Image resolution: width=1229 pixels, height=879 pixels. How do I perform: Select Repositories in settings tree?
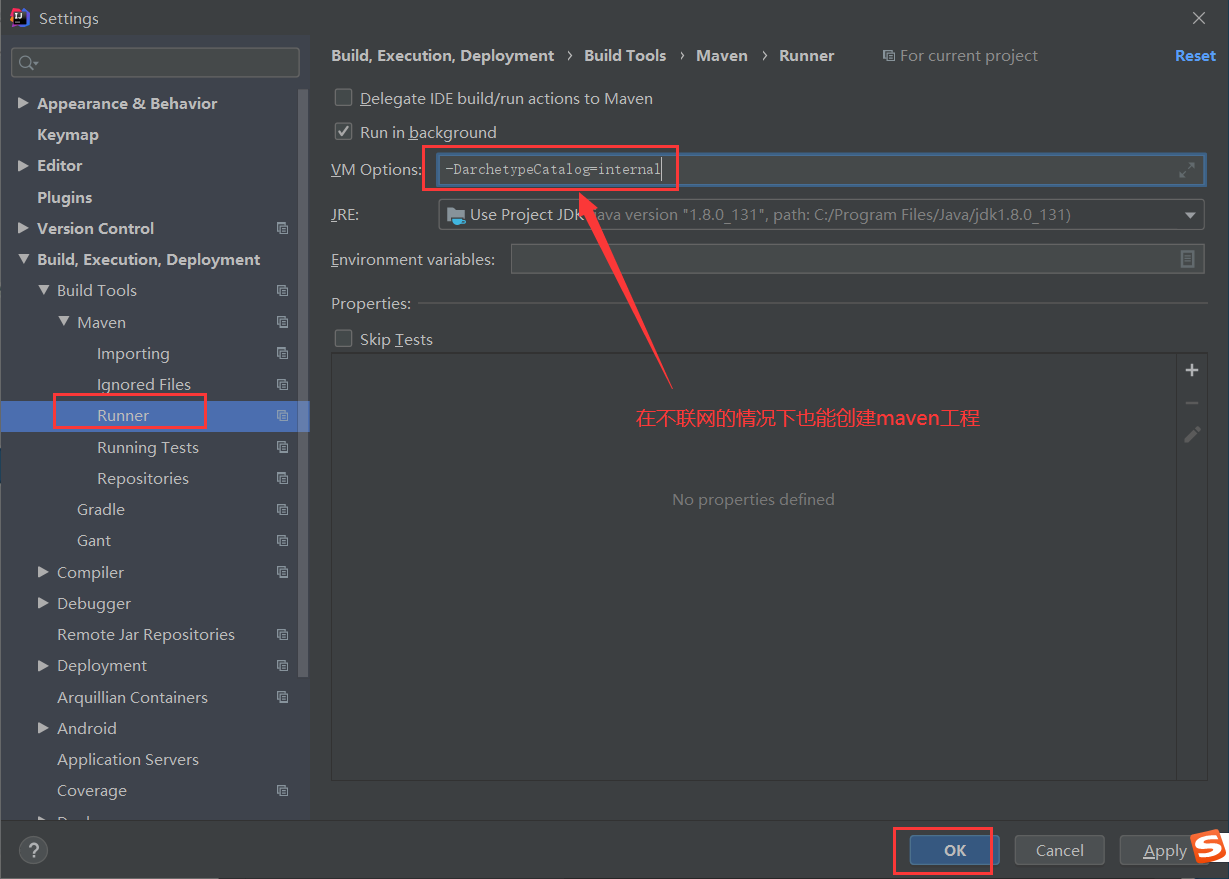[143, 478]
